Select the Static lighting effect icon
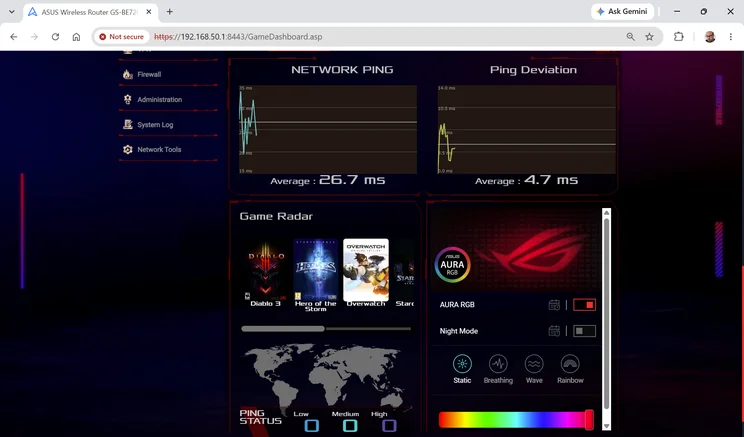 pos(462,364)
